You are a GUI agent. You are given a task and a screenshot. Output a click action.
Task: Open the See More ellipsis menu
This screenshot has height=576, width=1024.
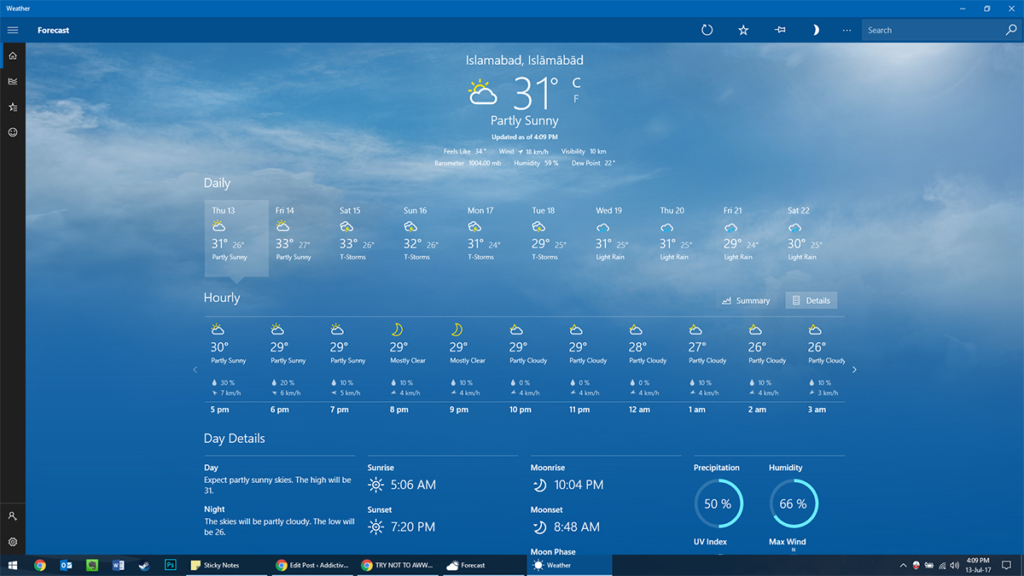click(846, 30)
